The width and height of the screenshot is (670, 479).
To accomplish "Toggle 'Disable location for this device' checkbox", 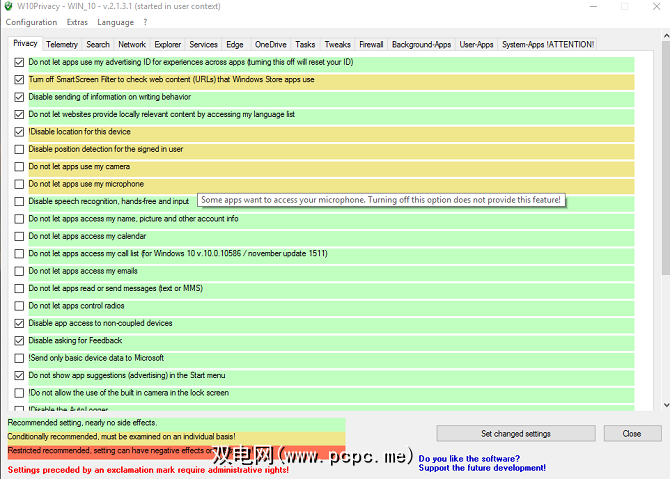I will click(x=19, y=132).
